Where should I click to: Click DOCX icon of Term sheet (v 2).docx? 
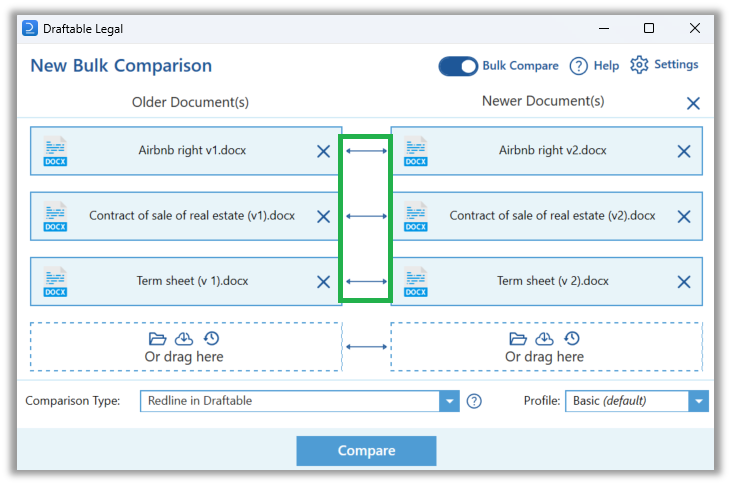[415, 282]
